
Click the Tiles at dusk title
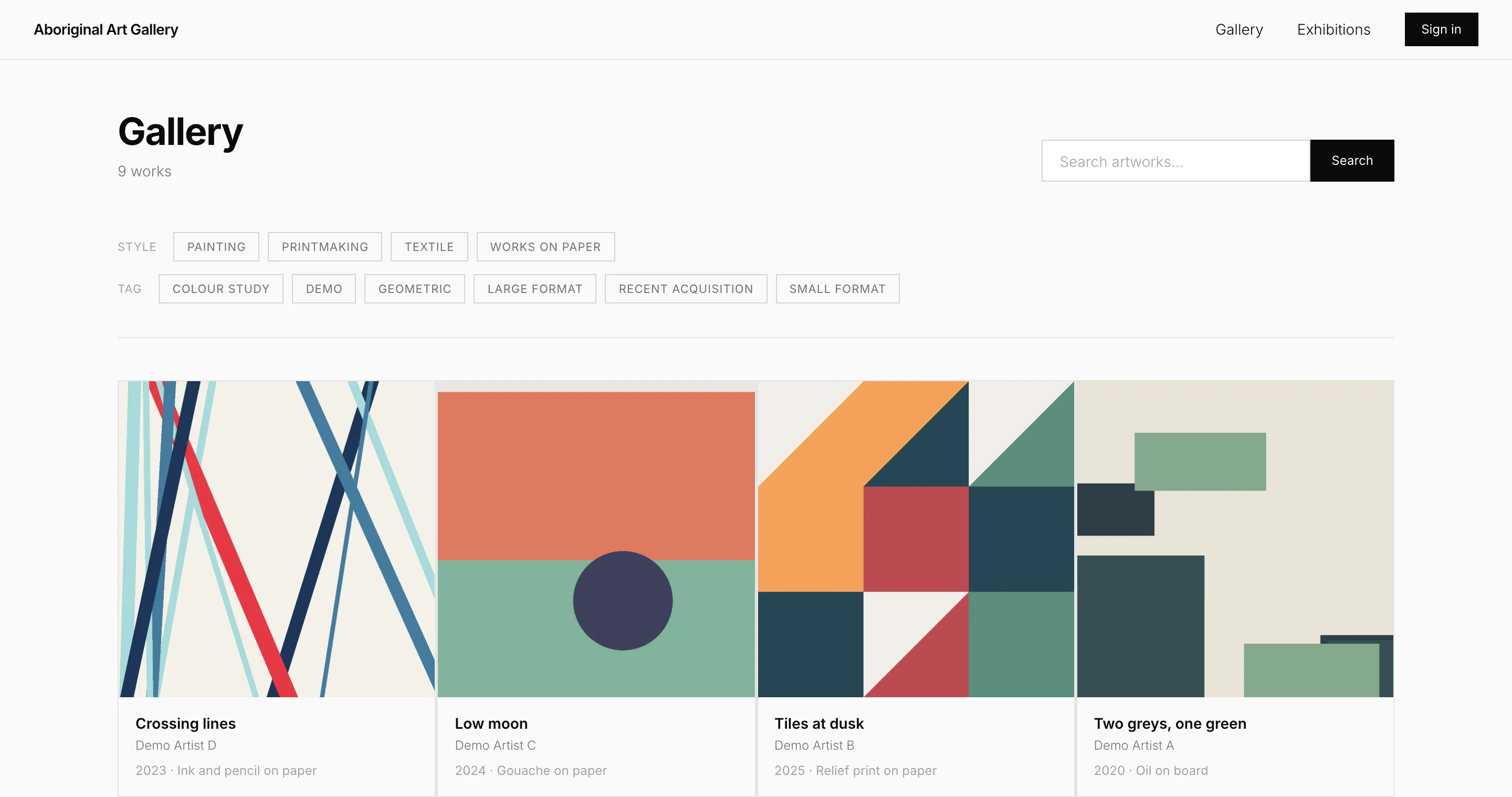click(x=819, y=723)
